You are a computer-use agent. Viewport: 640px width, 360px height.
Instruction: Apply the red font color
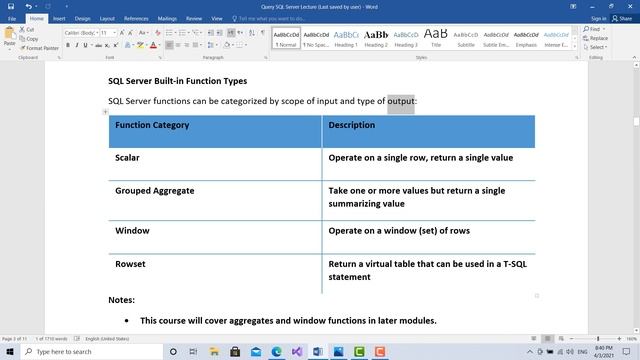coord(153,45)
